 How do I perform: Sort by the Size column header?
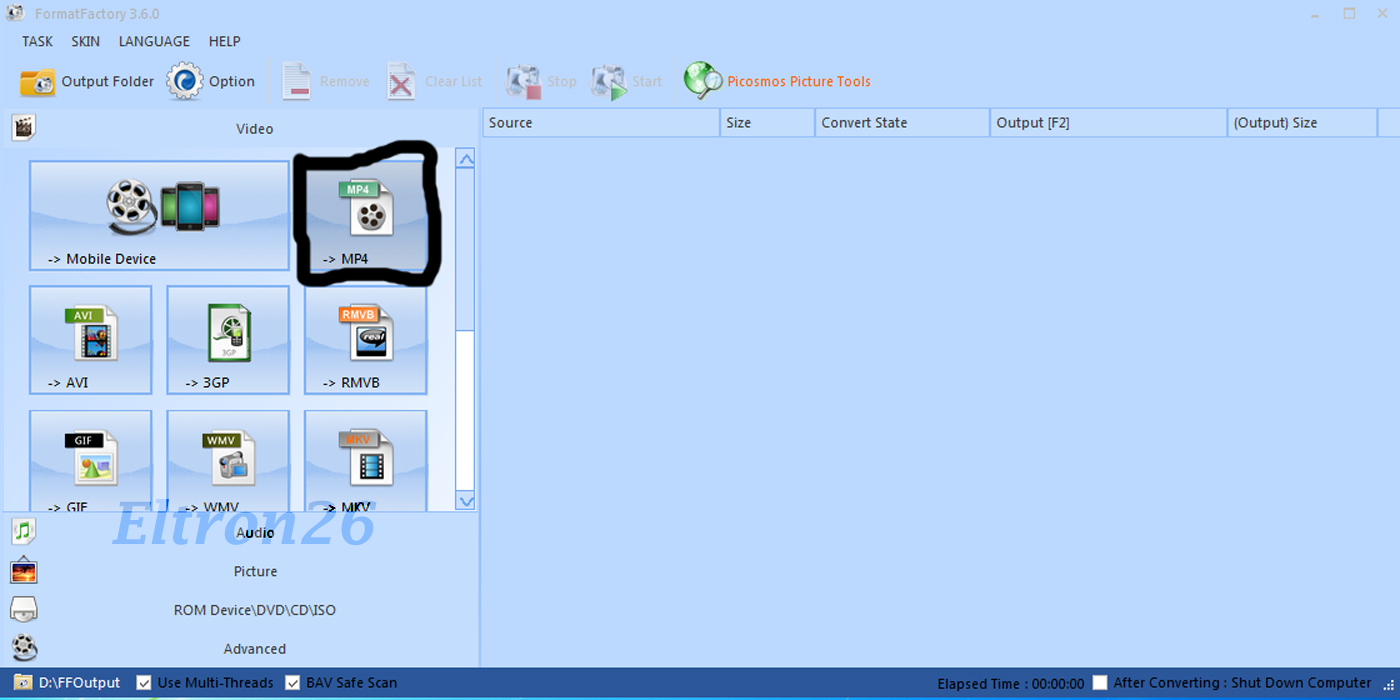click(x=767, y=123)
